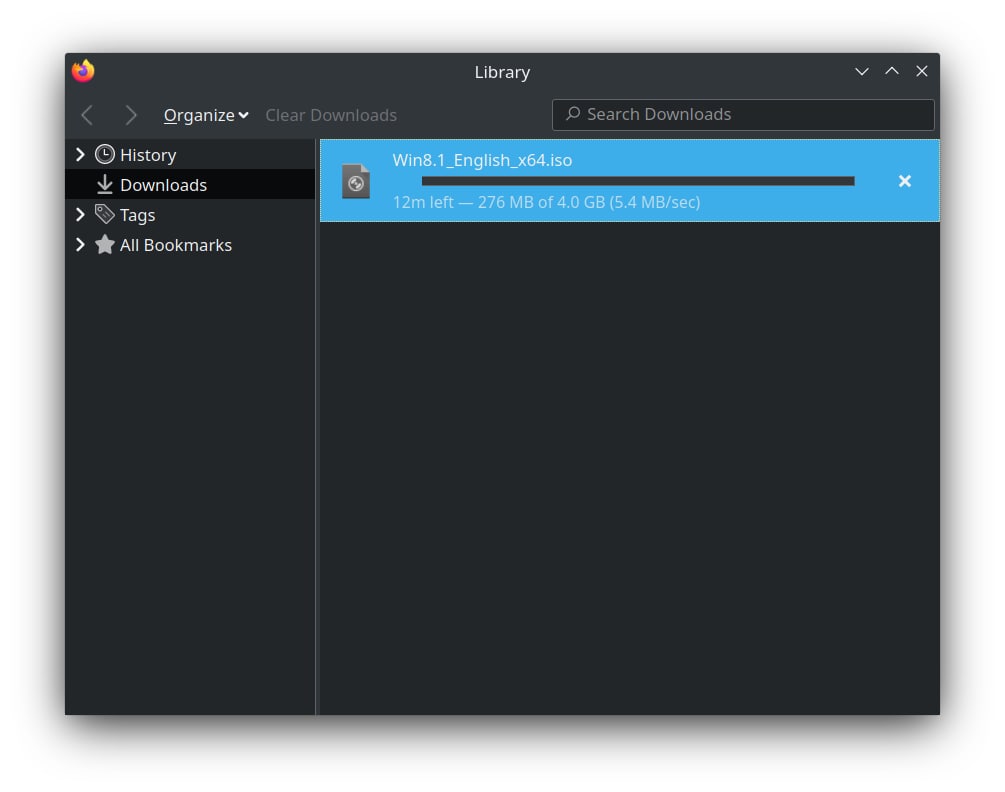
Task: Click the download progress bar
Action: coord(638,181)
